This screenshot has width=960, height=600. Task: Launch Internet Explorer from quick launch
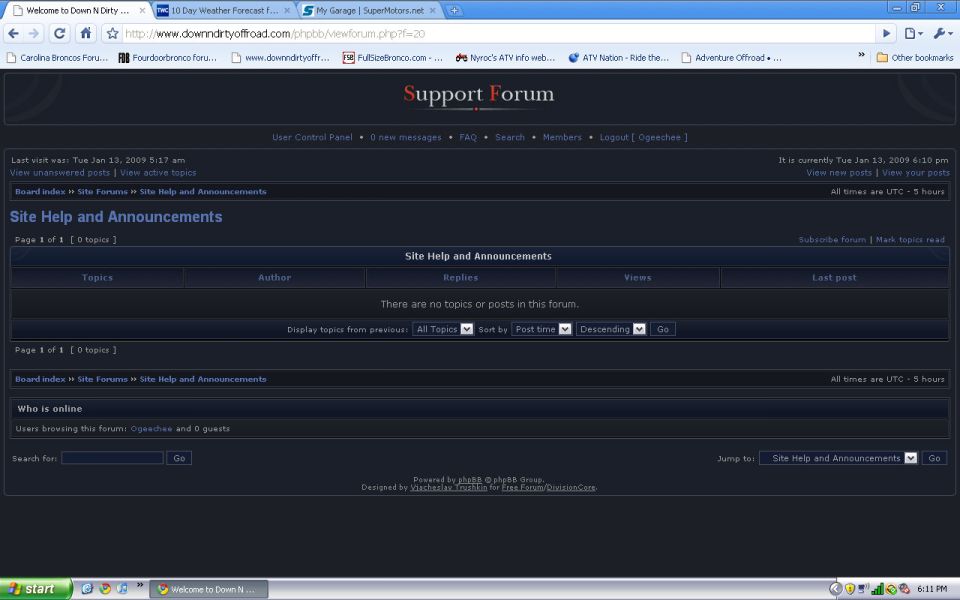point(87,588)
